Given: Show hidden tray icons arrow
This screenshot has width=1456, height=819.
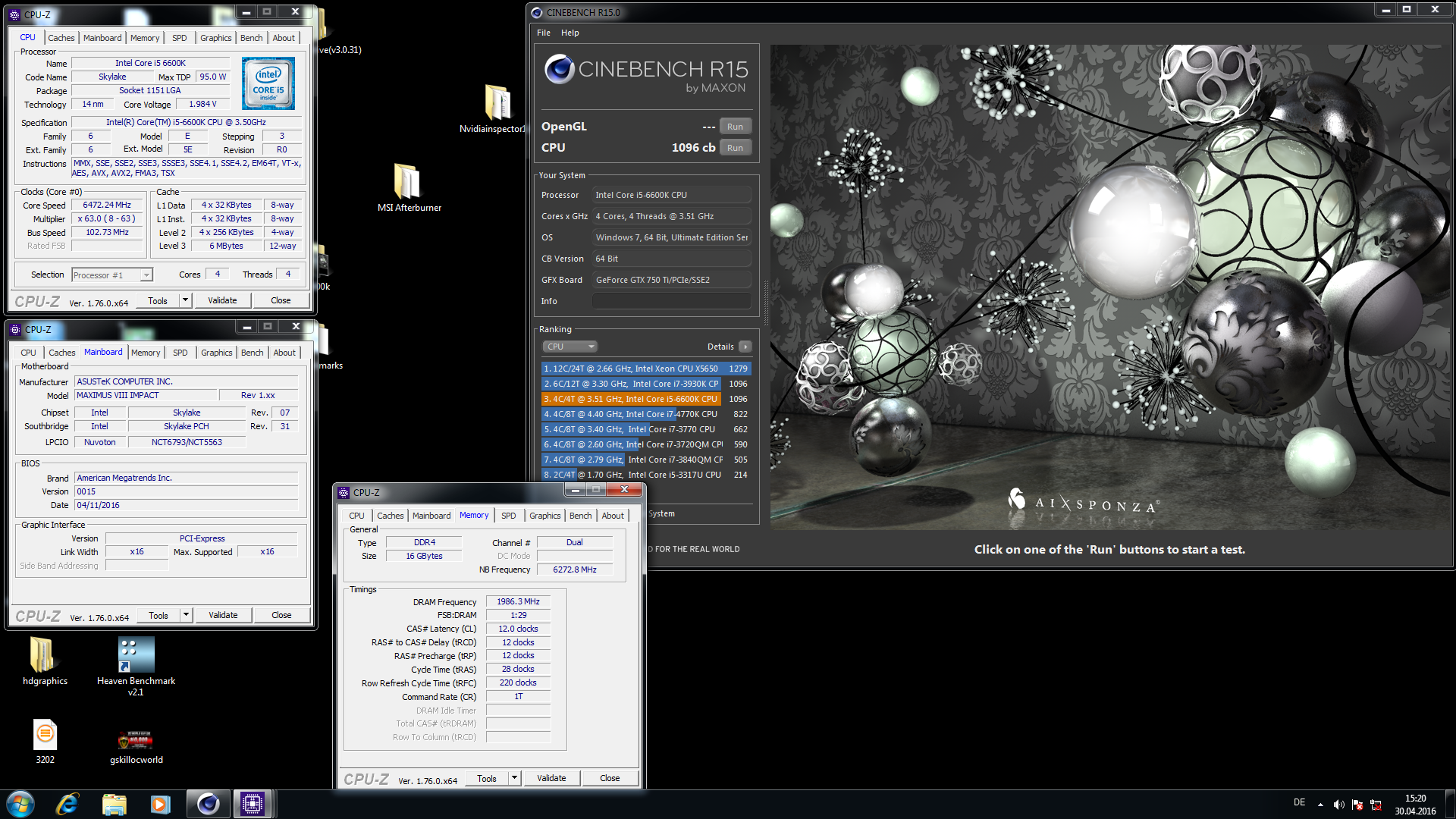Looking at the screenshot, I should pyautogui.click(x=1320, y=805).
